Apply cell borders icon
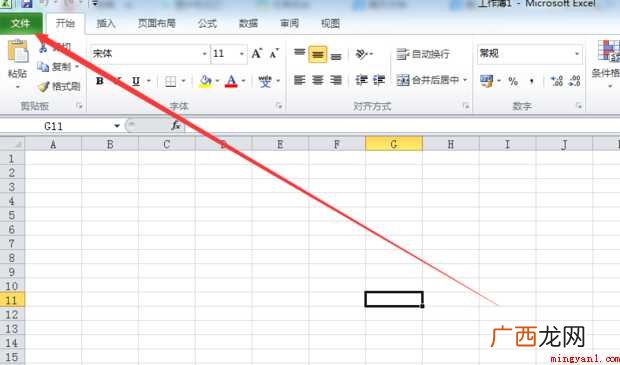The width and height of the screenshot is (620, 365). click(x=170, y=81)
